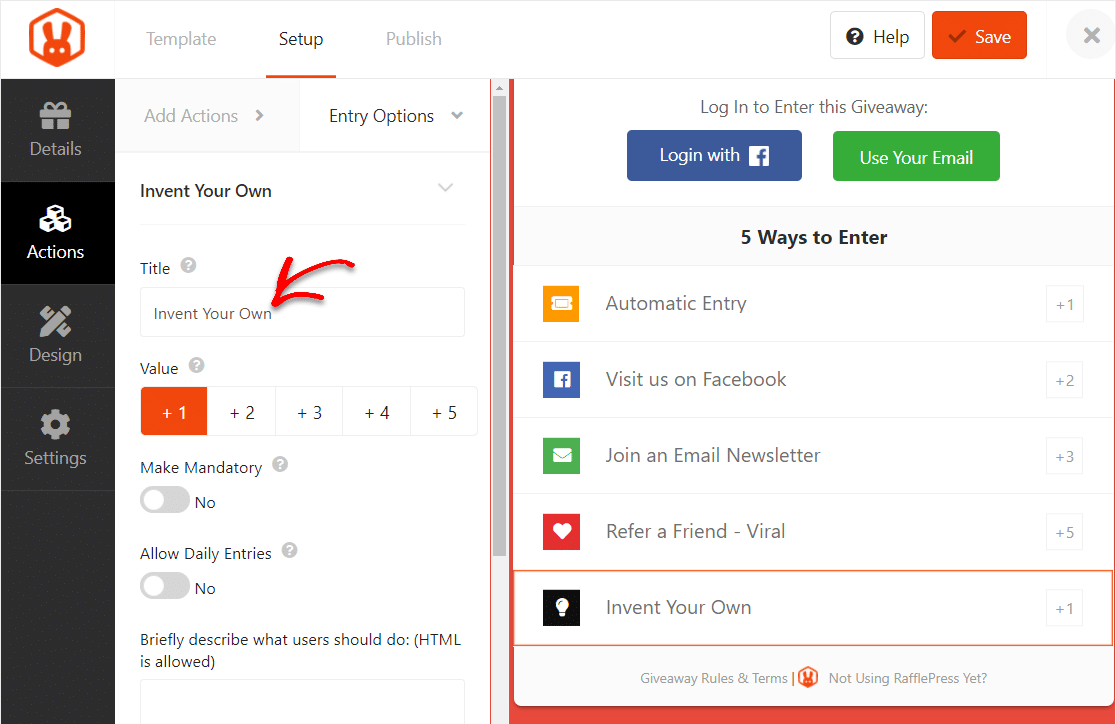The height and width of the screenshot is (724, 1116).
Task: Save the giveaway
Action: click(979, 36)
